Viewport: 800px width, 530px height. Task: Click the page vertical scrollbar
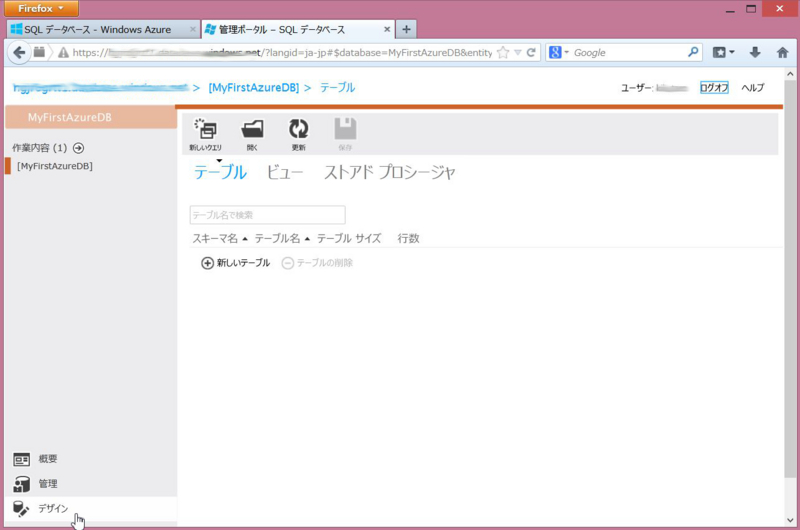tap(790, 279)
